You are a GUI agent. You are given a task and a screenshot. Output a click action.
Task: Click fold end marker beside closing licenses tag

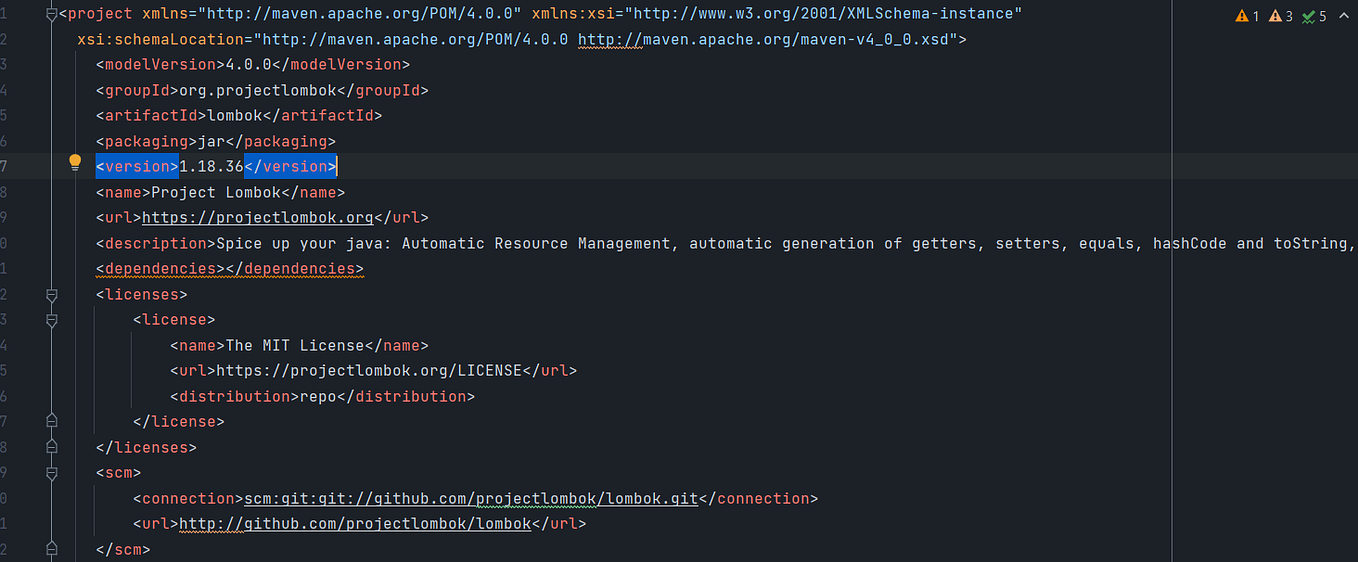(52, 448)
